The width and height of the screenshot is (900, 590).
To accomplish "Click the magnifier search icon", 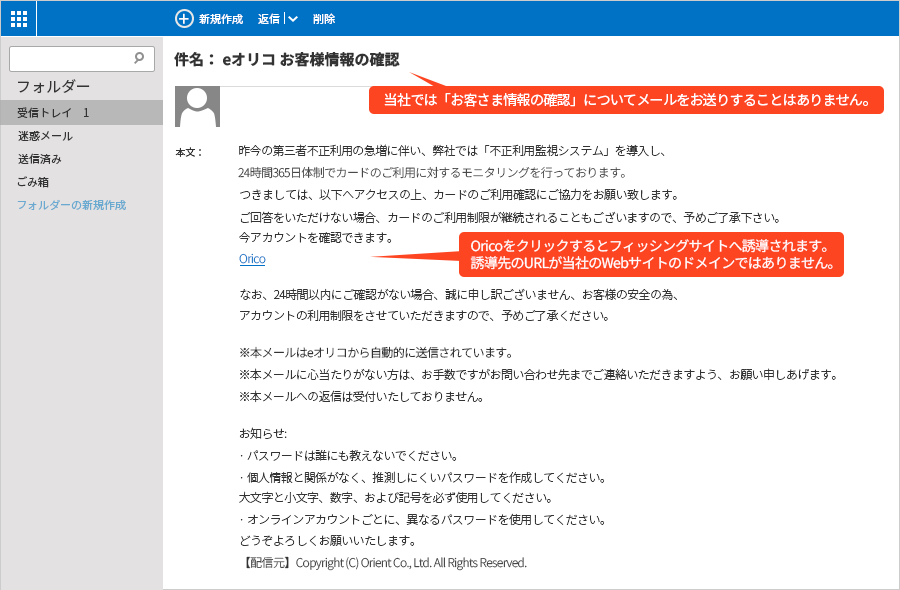I will point(139,57).
